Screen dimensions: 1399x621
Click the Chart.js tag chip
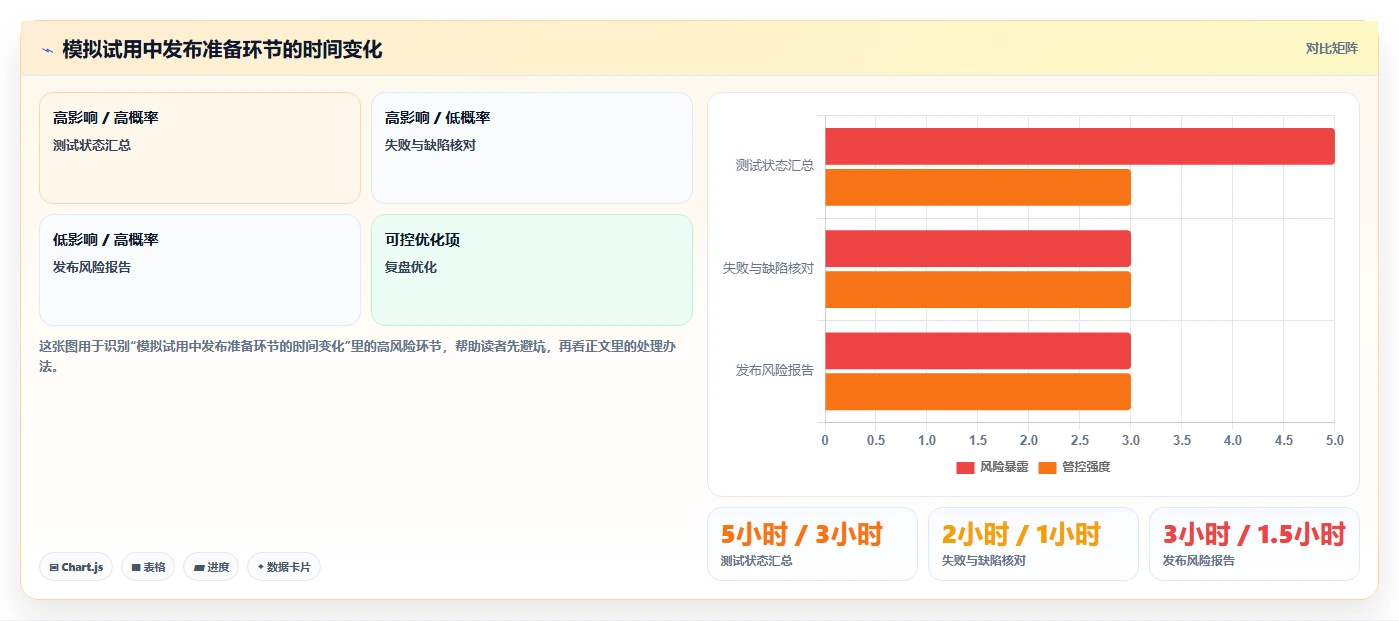pos(77,567)
